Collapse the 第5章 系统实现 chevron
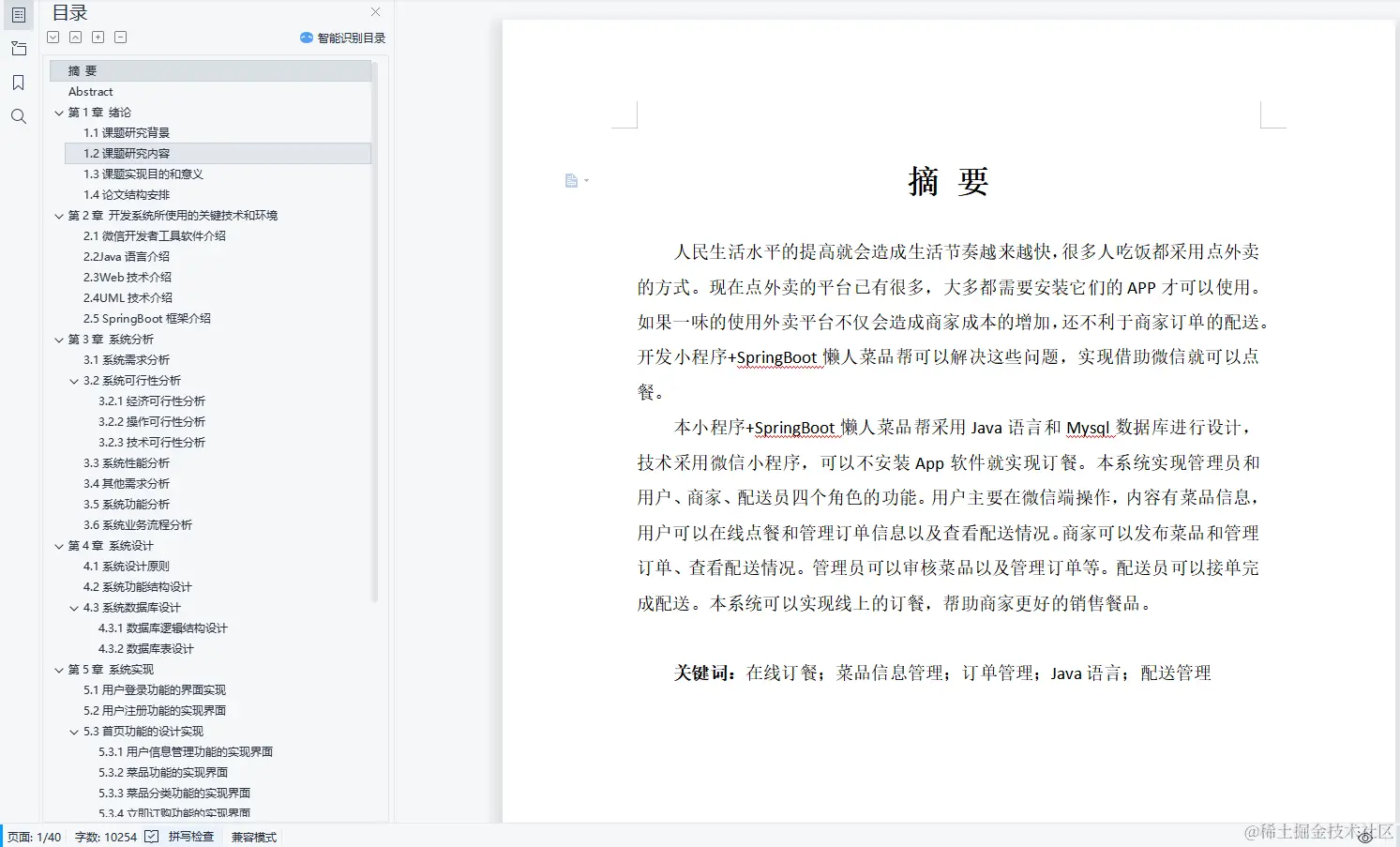 point(59,670)
